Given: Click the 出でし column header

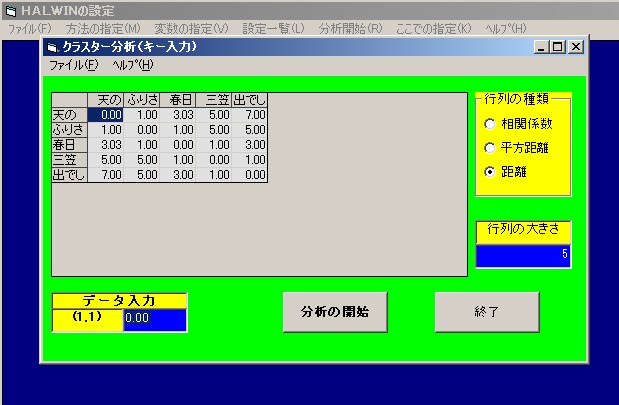Looking at the screenshot, I should point(249,100).
